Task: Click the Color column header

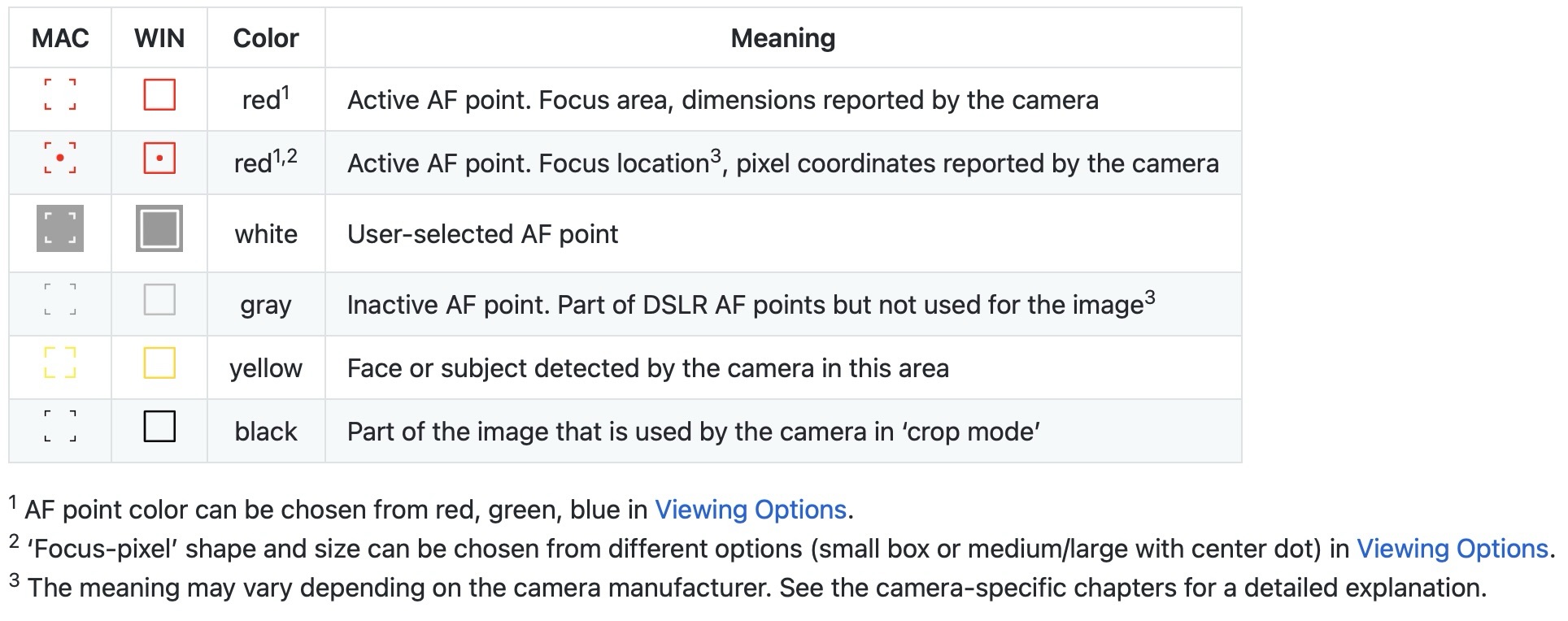Action: [x=266, y=38]
